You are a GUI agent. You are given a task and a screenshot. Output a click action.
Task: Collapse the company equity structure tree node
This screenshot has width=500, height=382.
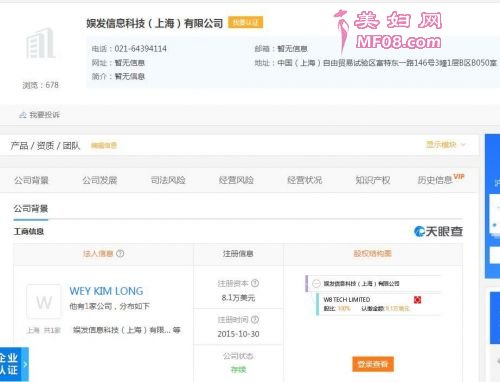point(316,284)
